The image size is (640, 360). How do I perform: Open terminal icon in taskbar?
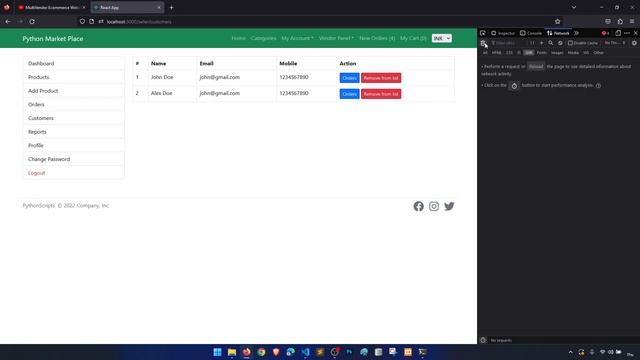(422, 352)
